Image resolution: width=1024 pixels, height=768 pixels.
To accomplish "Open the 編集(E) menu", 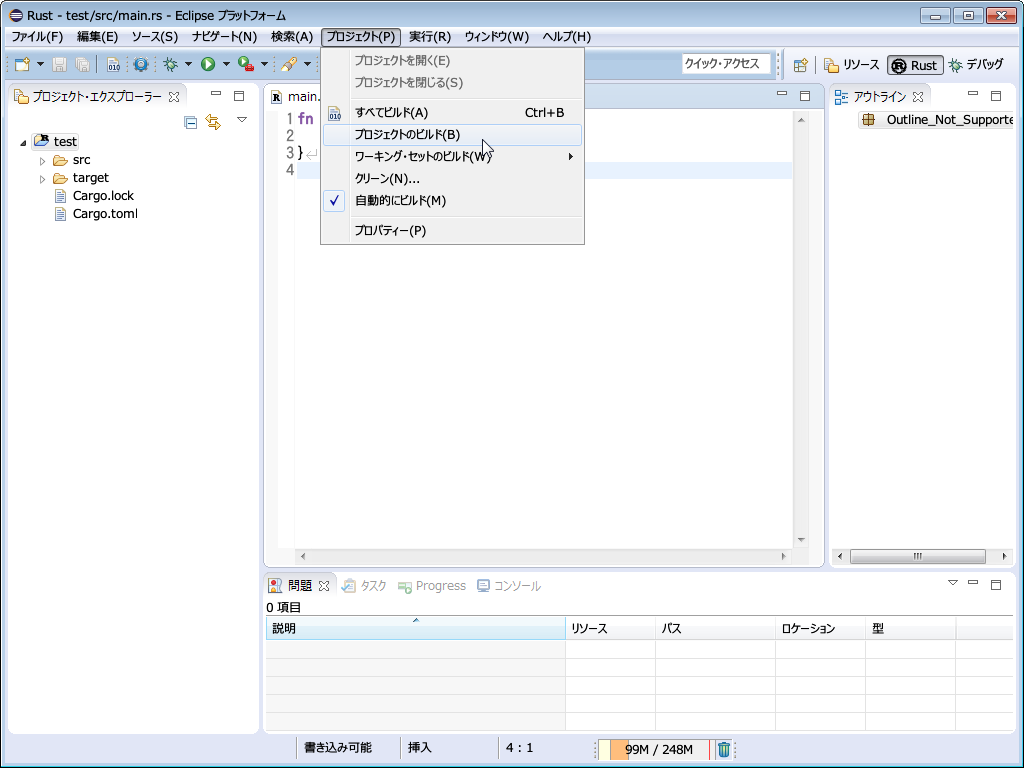I will pyautogui.click(x=97, y=37).
